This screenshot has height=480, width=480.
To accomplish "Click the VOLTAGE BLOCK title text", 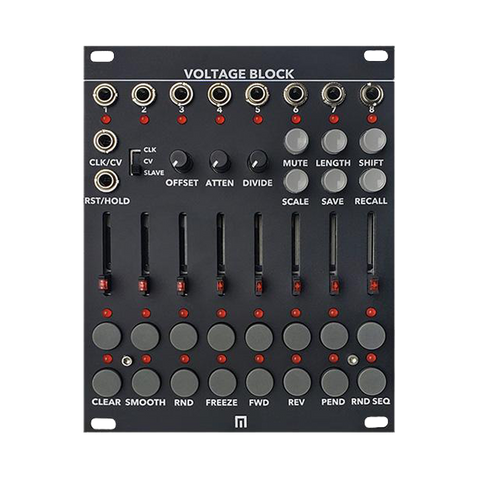I will (x=239, y=74).
